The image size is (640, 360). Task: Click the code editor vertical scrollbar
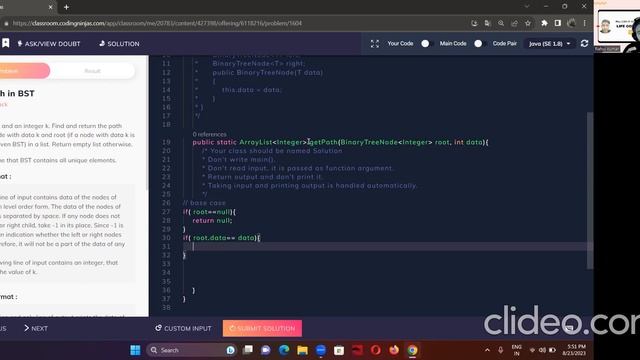click(x=590, y=190)
